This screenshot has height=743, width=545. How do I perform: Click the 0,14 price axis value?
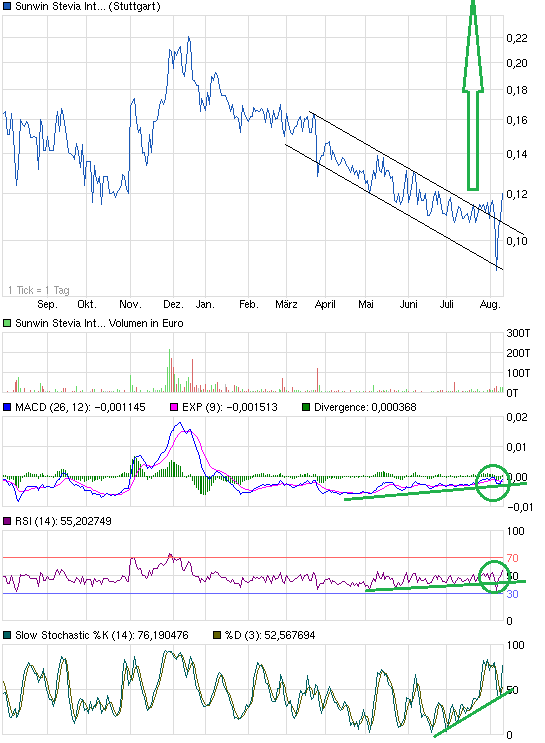pyautogui.click(x=517, y=154)
